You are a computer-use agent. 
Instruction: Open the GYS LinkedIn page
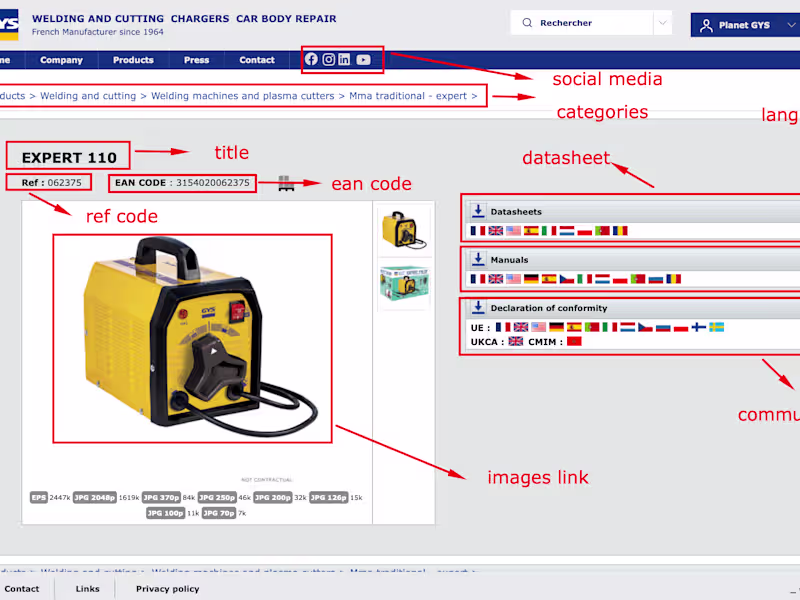344,60
